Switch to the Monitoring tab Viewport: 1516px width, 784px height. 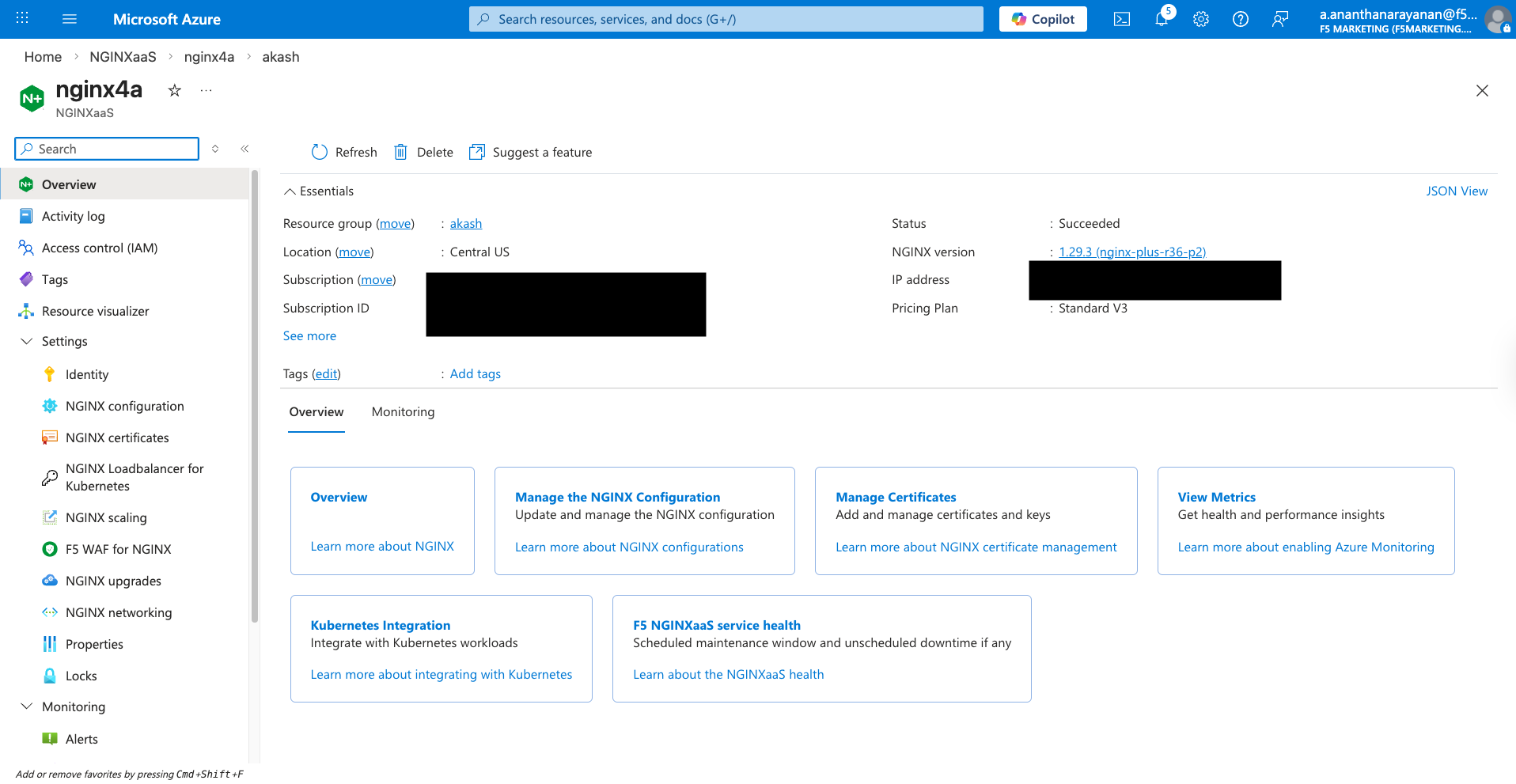pos(403,412)
